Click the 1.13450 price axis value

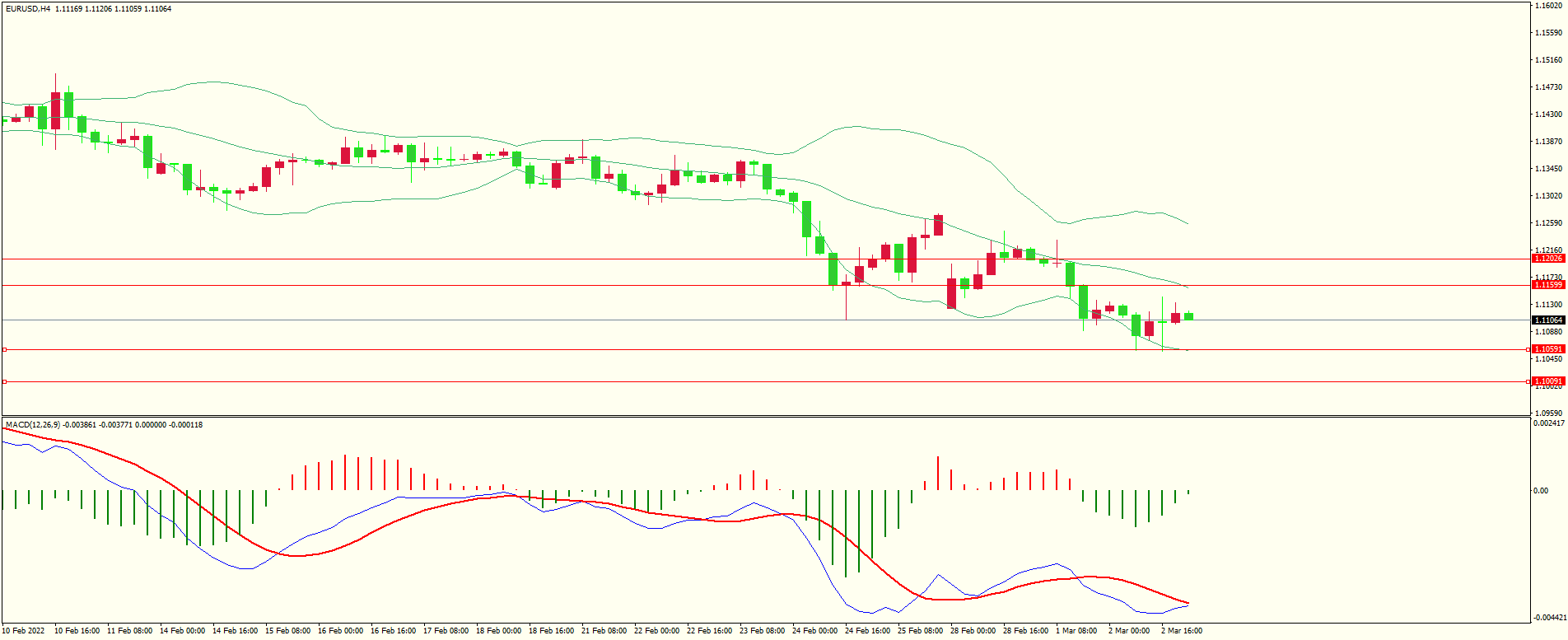pos(1549,169)
